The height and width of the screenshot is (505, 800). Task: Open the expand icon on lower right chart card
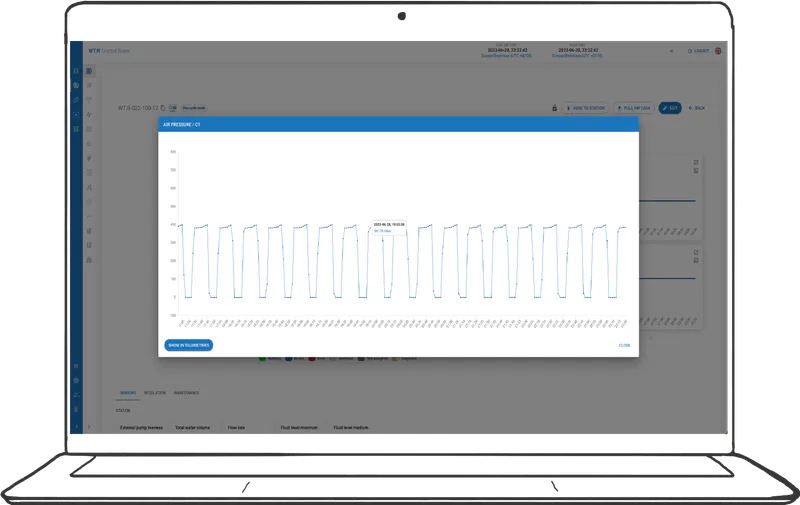(x=696, y=253)
